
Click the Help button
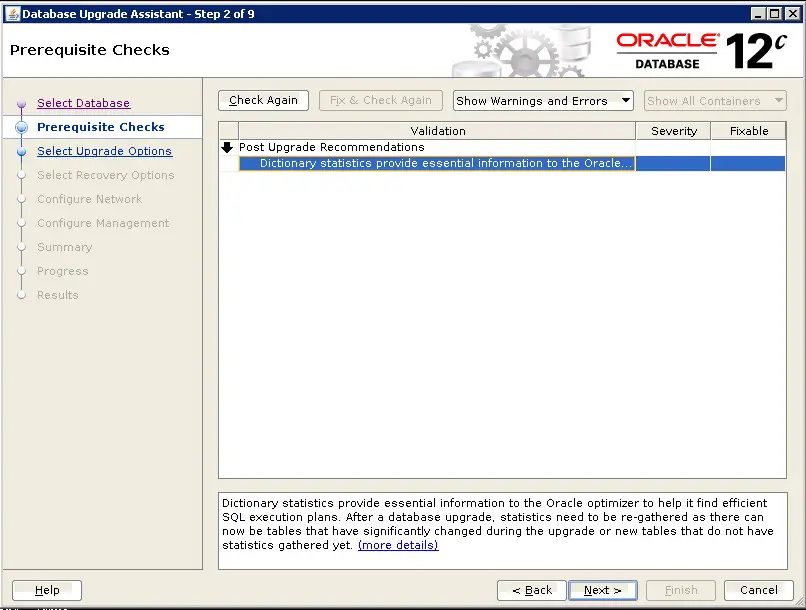point(47,590)
